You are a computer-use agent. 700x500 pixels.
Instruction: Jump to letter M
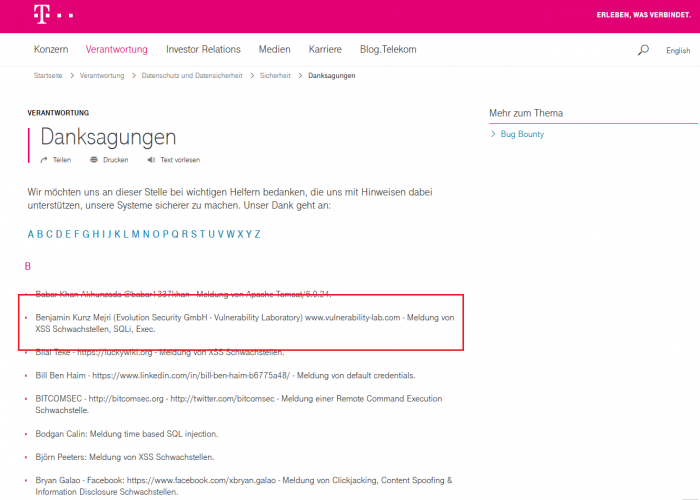(x=135, y=234)
